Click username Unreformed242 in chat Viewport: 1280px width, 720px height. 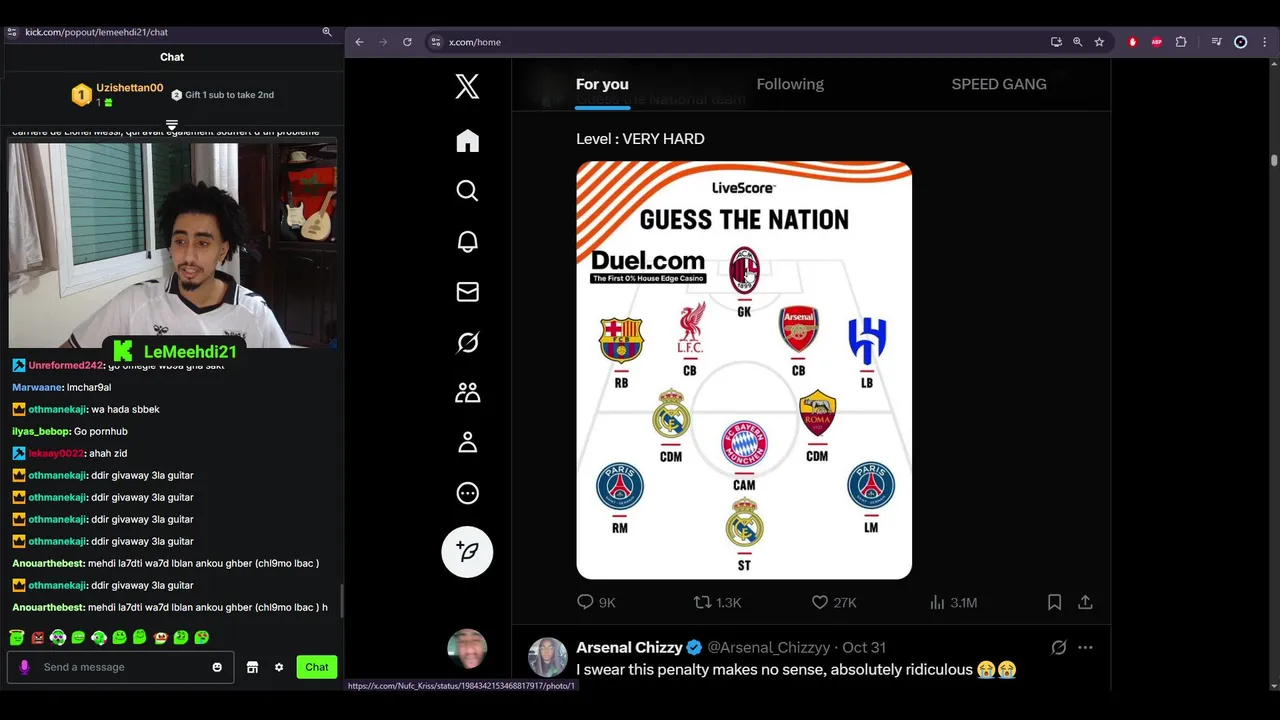coord(66,365)
